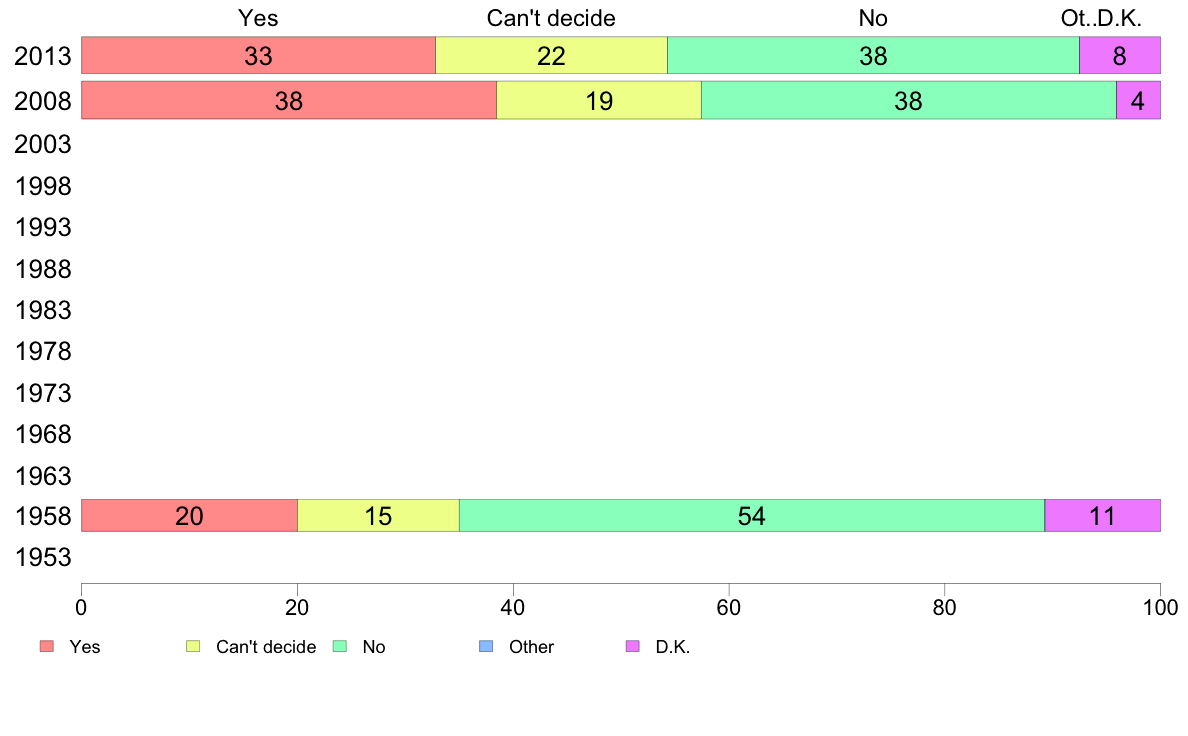Select the 2008 Yes bar segment
1188x736 pixels.
tap(288, 101)
